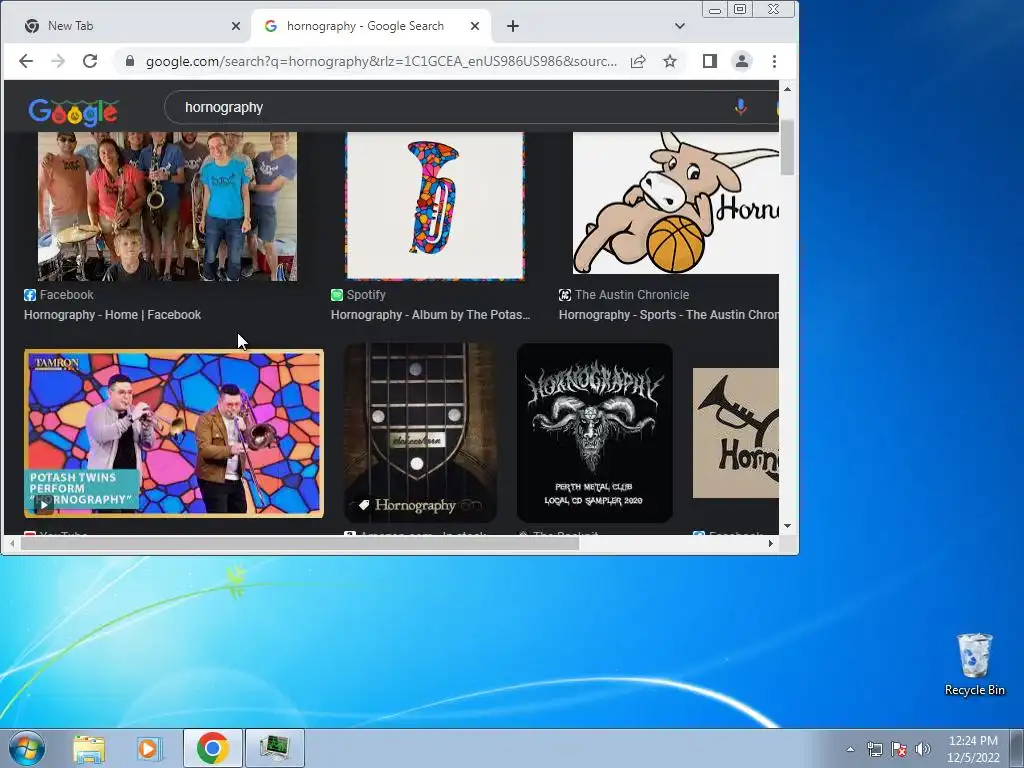The width and height of the screenshot is (1024, 768).
Task: Click the search box containing hornography
Action: click(457, 107)
